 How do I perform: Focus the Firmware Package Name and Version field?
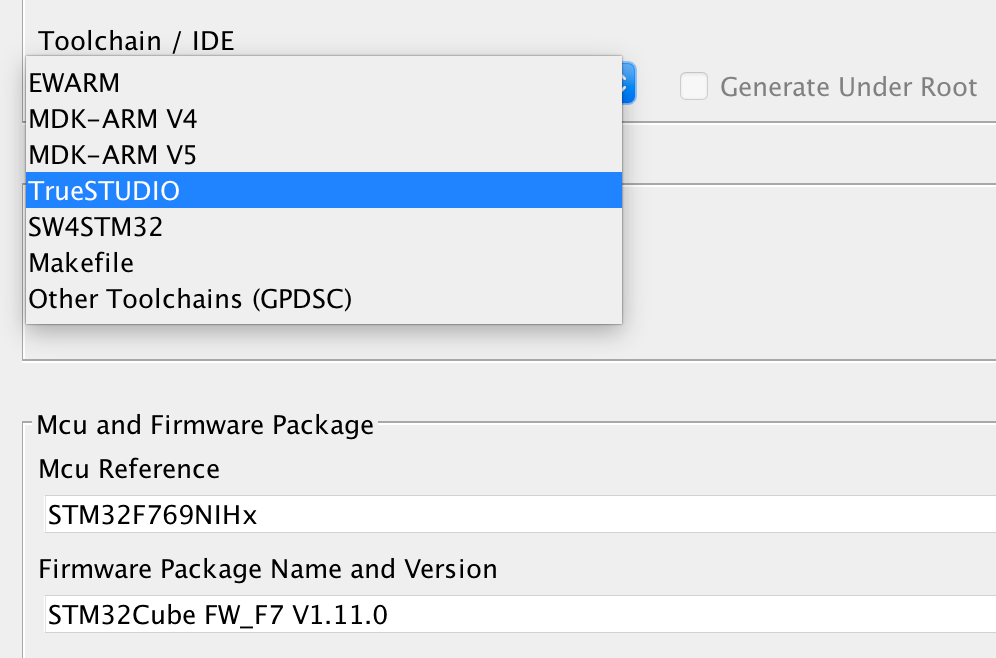pos(520,614)
